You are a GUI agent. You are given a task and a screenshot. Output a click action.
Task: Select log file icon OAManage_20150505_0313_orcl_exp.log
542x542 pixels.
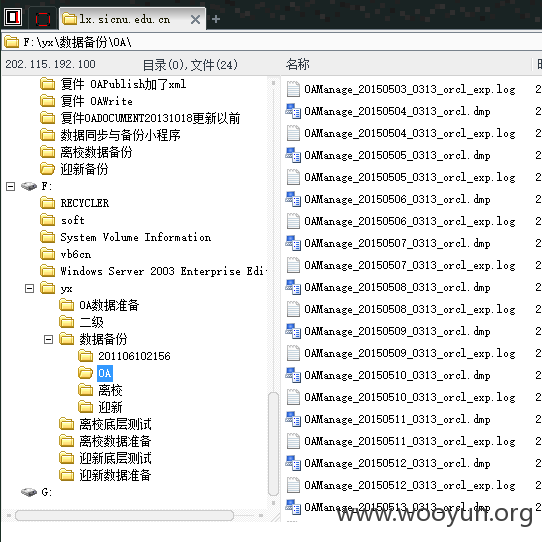[x=293, y=177]
